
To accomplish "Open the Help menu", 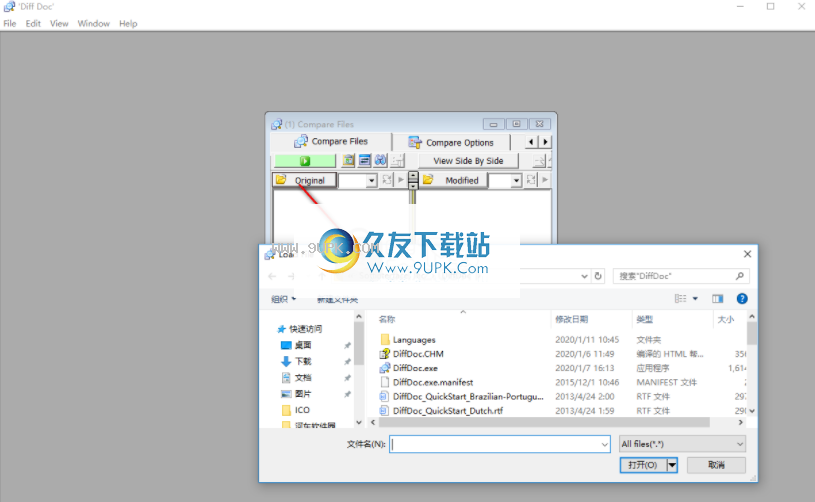I will click(128, 23).
